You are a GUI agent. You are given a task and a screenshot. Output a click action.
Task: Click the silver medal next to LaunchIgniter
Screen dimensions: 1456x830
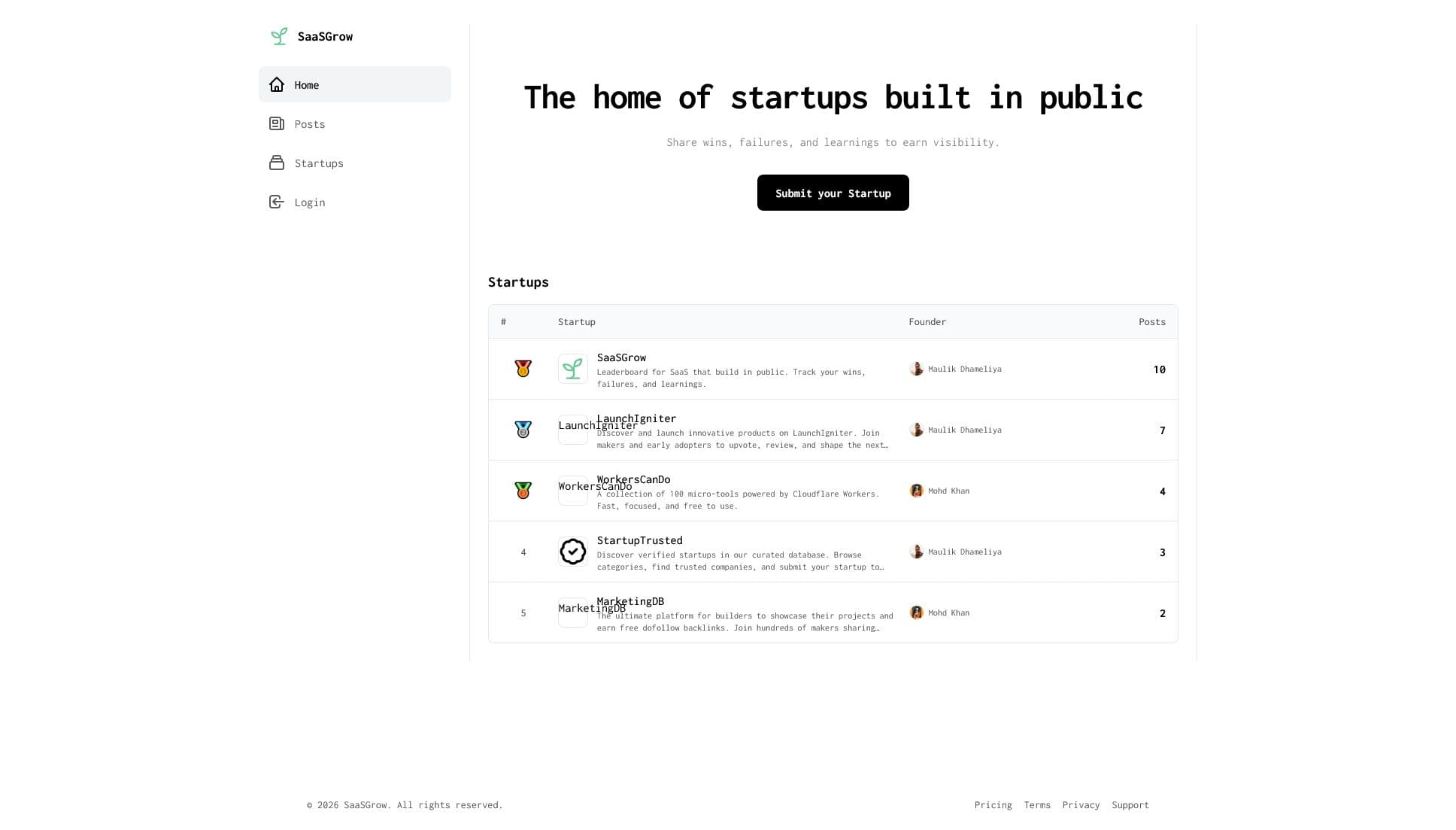point(523,429)
